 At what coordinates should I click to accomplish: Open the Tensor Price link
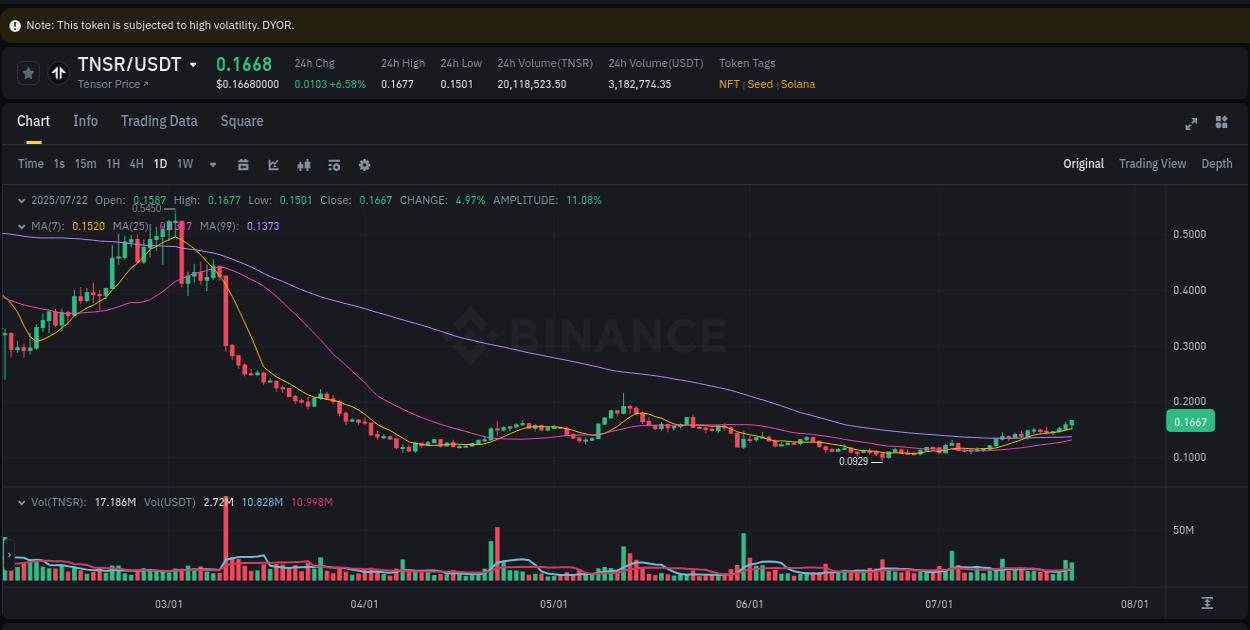[112, 84]
